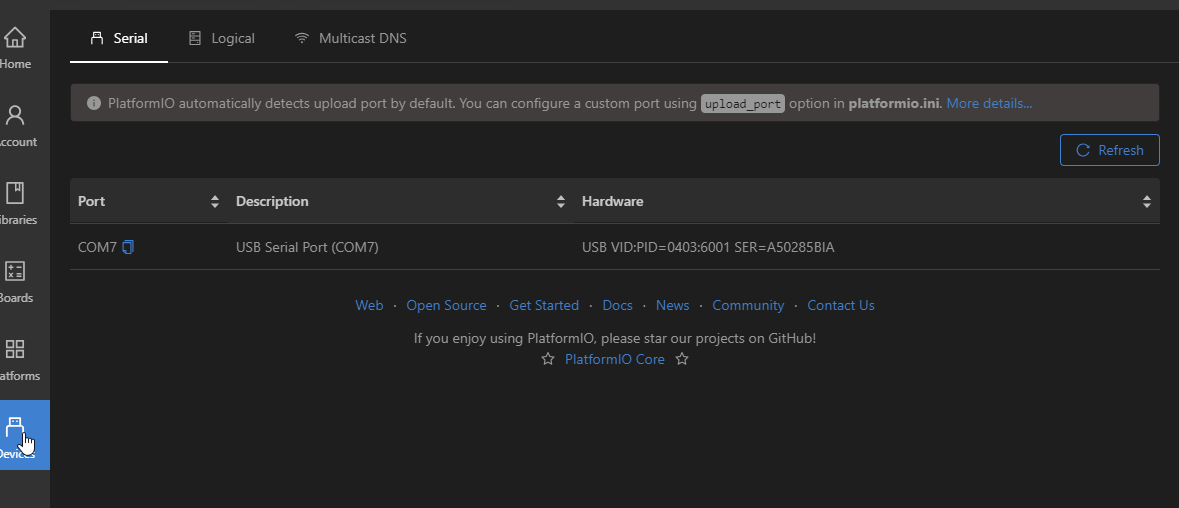This screenshot has height=508, width=1179.
Task: Open the Libraries sidebar icon
Action: point(15,202)
